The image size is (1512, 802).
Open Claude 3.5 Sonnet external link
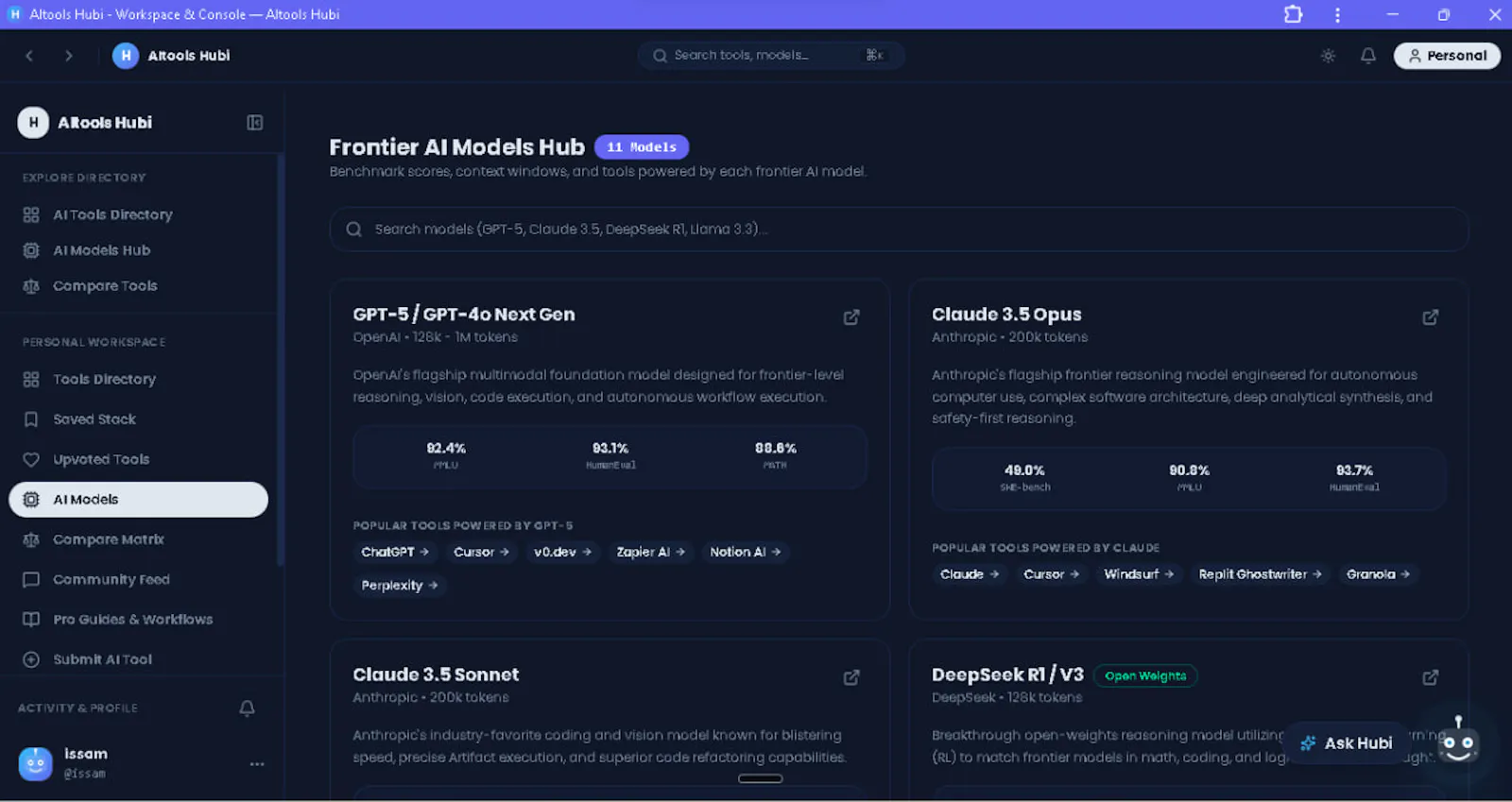851,677
